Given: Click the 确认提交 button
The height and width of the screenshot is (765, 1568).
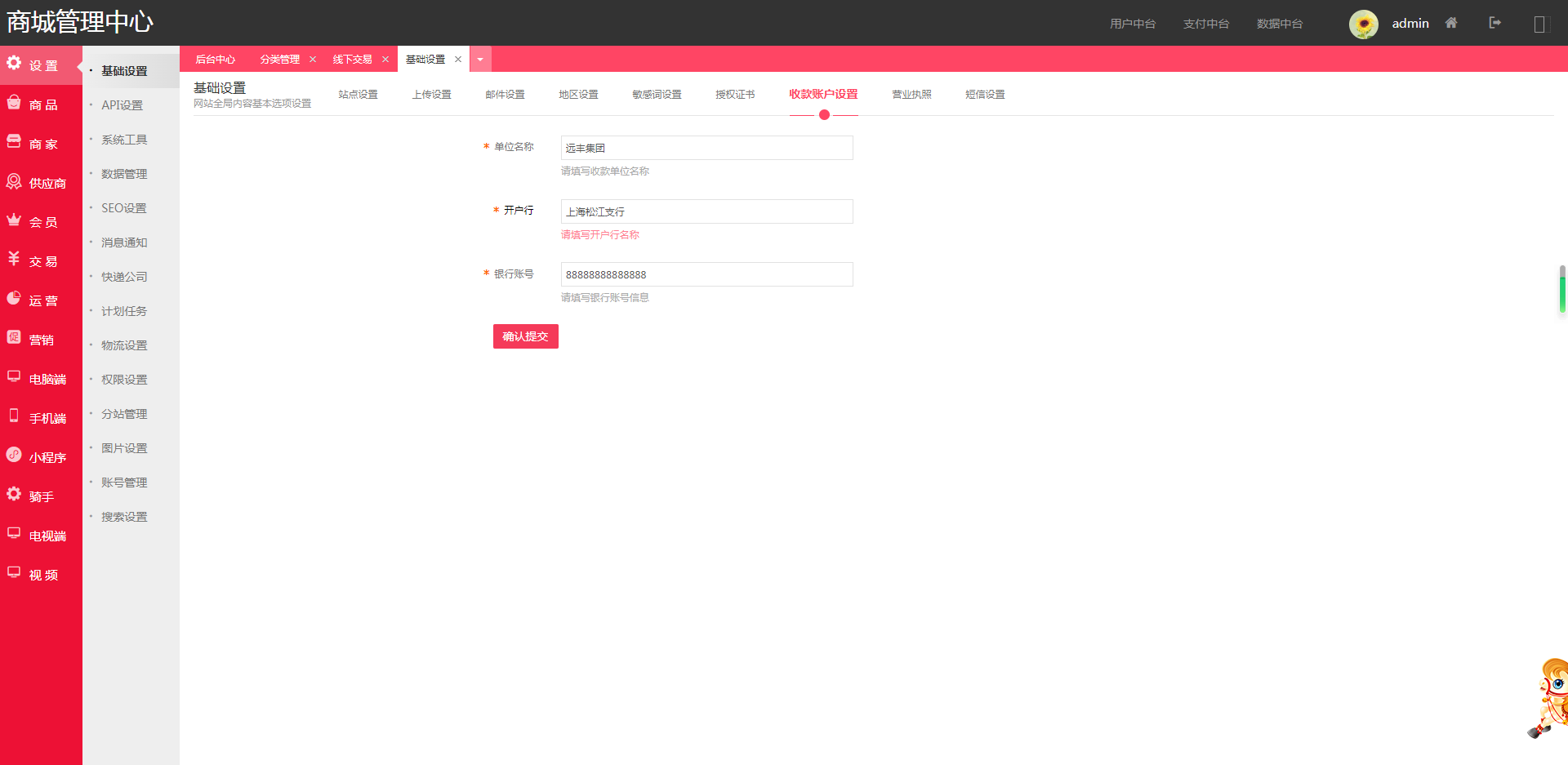Looking at the screenshot, I should 526,336.
